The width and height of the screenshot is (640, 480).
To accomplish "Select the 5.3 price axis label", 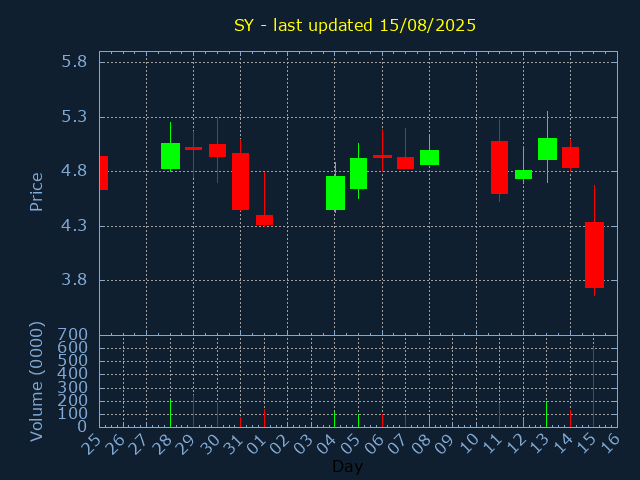I will click(x=74, y=117).
